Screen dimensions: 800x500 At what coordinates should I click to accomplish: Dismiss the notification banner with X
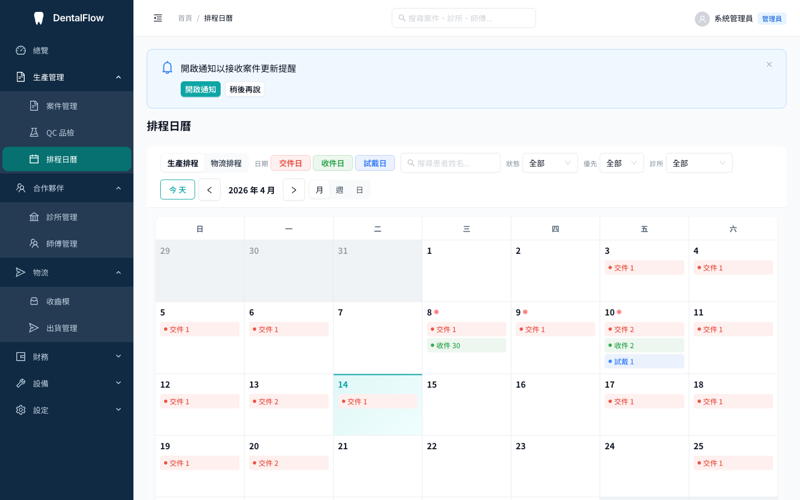coord(769,64)
